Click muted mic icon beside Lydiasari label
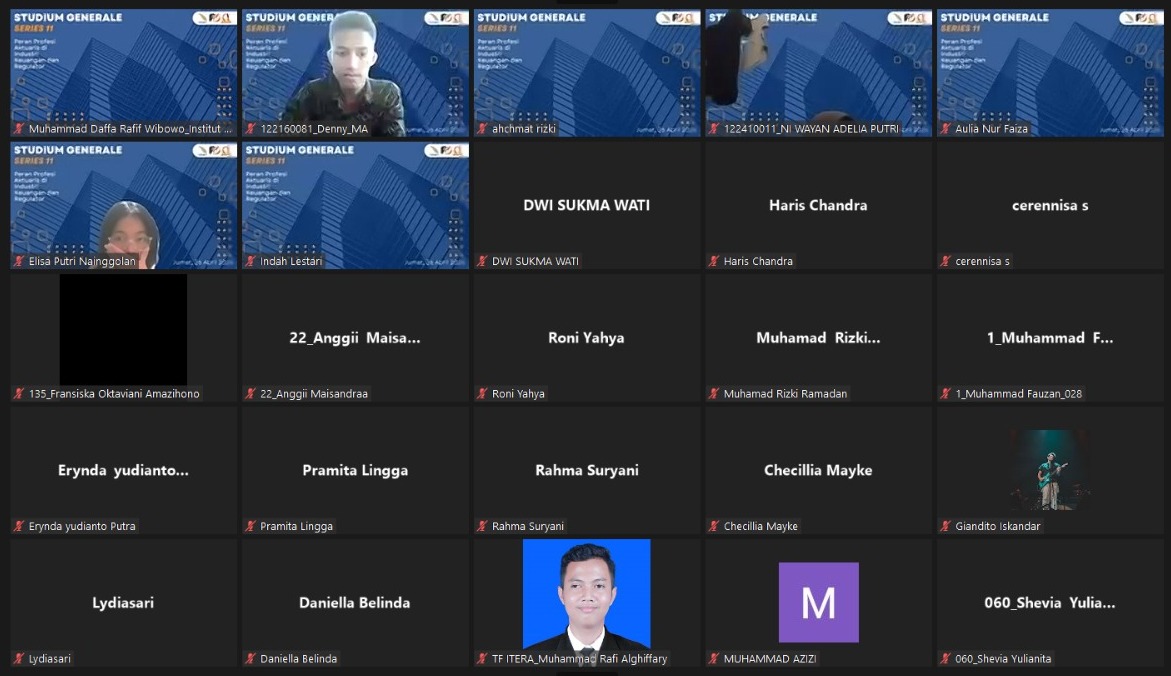This screenshot has height=676, width=1171. pos(19,659)
